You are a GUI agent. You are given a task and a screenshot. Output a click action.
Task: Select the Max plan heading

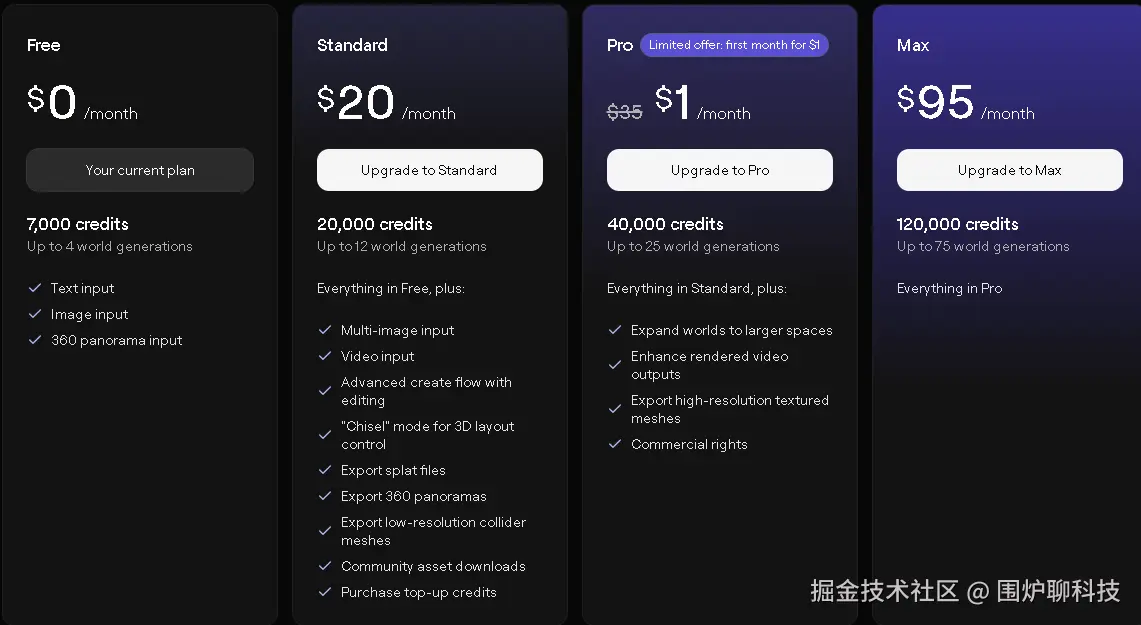pos(913,45)
